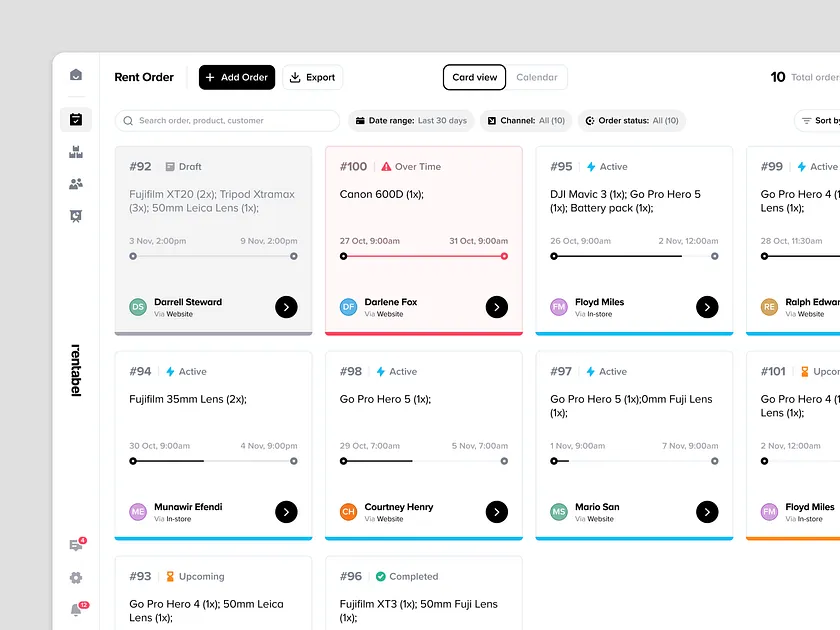Click the rental progress slider on order #92

pyautogui.click(x=212, y=256)
